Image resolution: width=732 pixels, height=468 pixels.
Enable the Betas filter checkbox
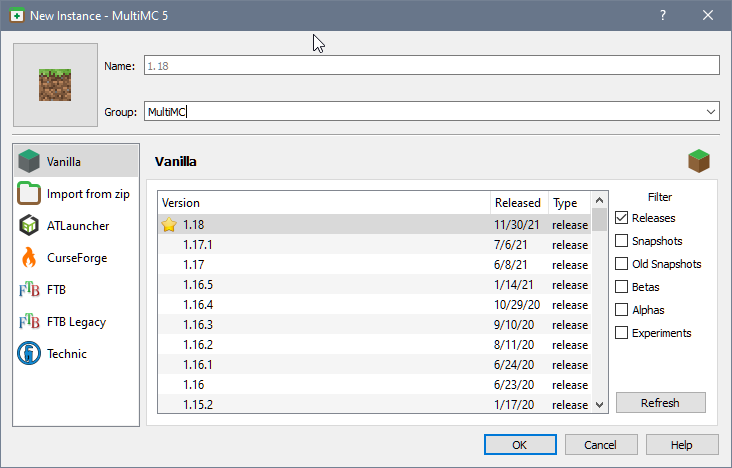click(x=621, y=287)
